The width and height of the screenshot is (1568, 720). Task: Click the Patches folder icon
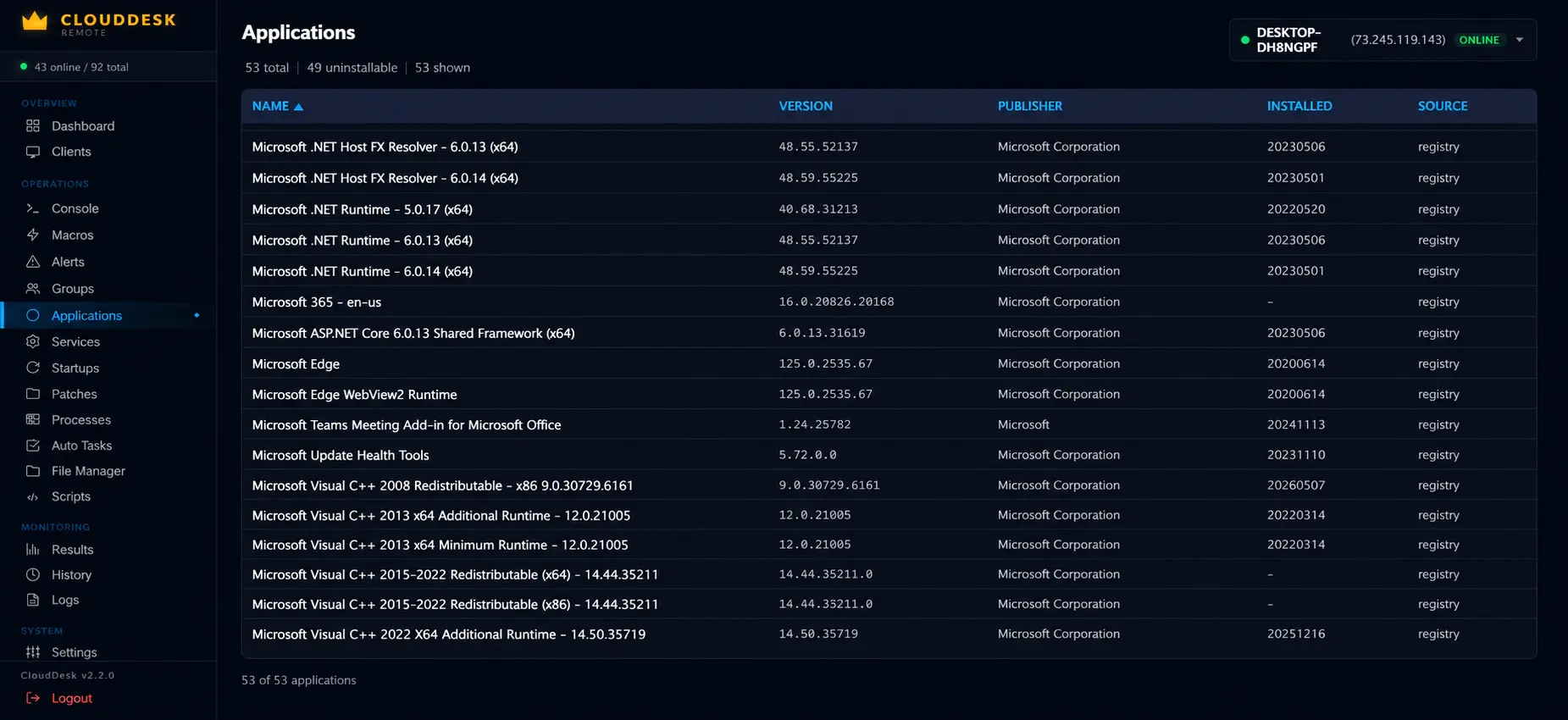pyautogui.click(x=33, y=394)
